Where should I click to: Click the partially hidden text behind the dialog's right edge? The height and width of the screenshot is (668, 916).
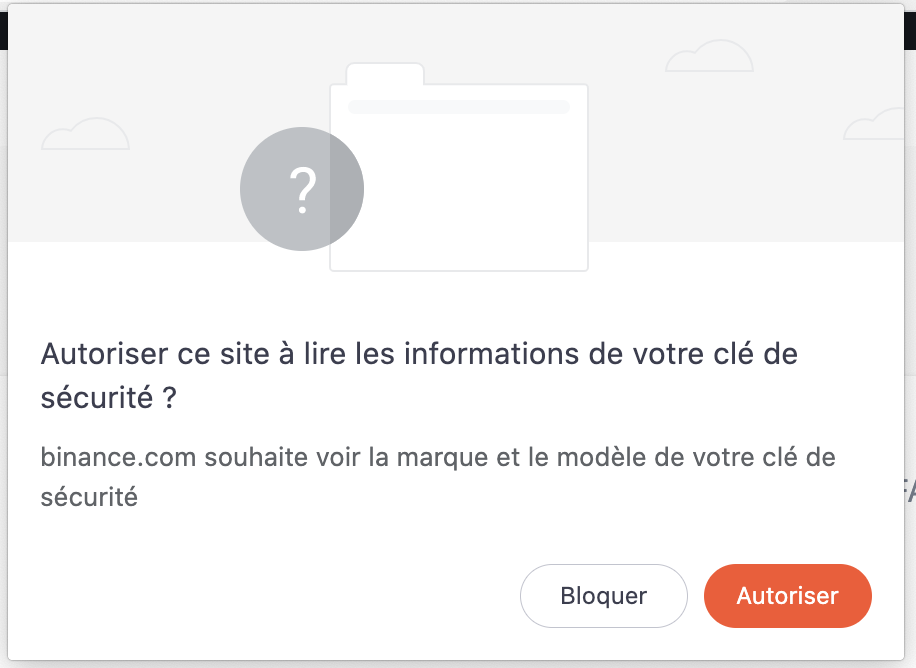pyautogui.click(x=910, y=490)
